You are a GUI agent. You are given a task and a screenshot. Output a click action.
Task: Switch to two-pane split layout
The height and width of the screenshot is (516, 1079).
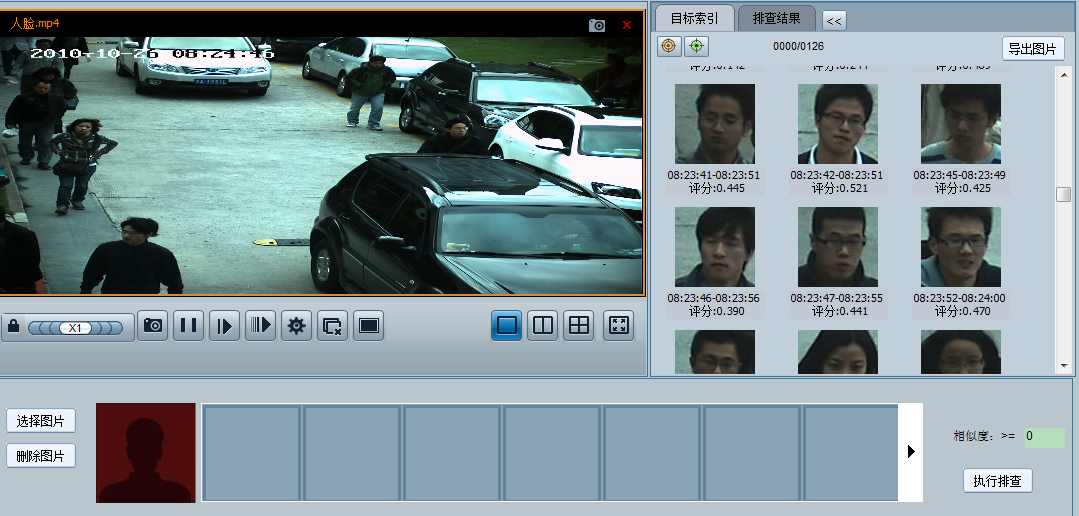tap(542, 325)
